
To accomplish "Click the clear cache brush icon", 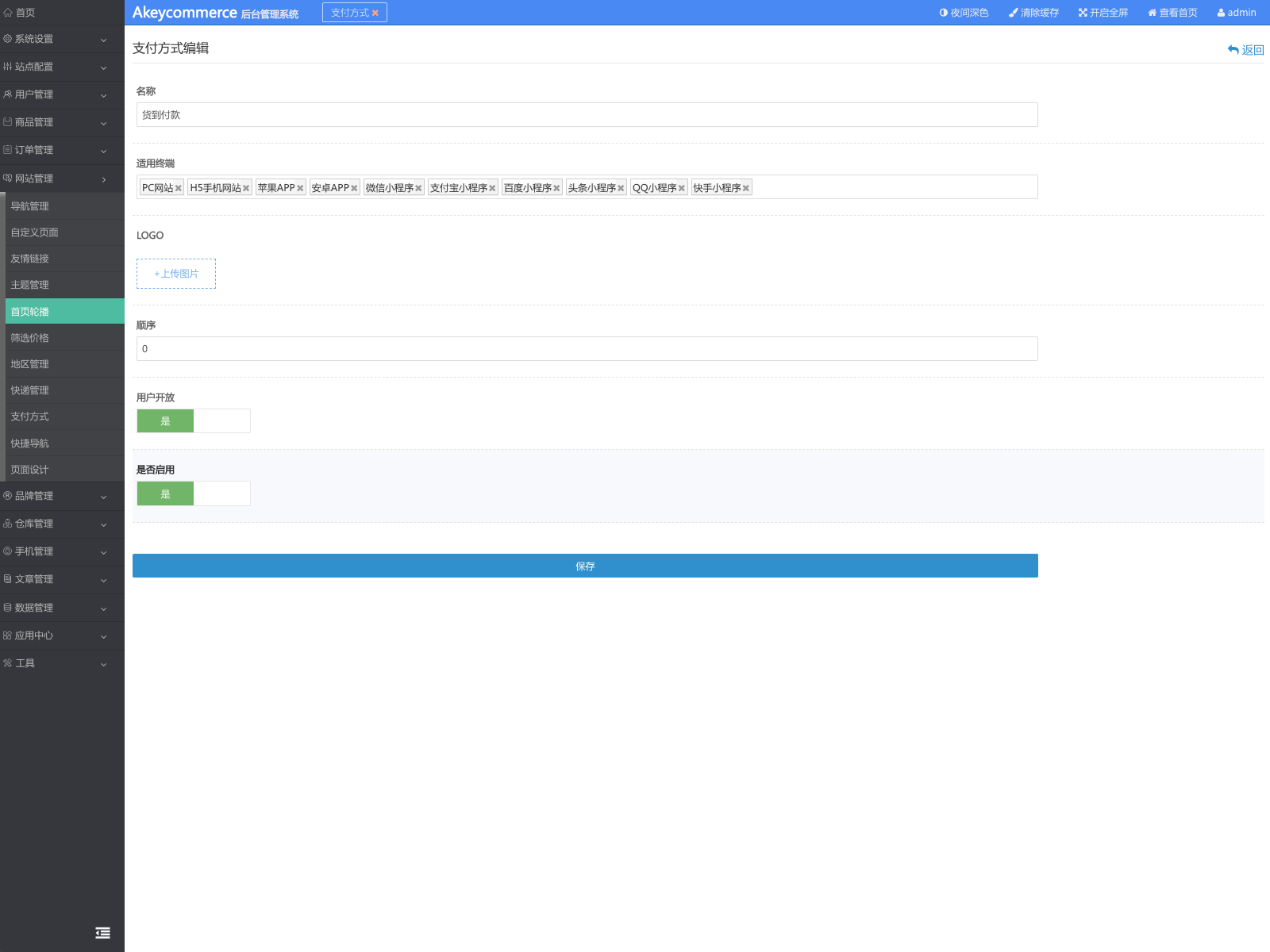I will [1013, 13].
